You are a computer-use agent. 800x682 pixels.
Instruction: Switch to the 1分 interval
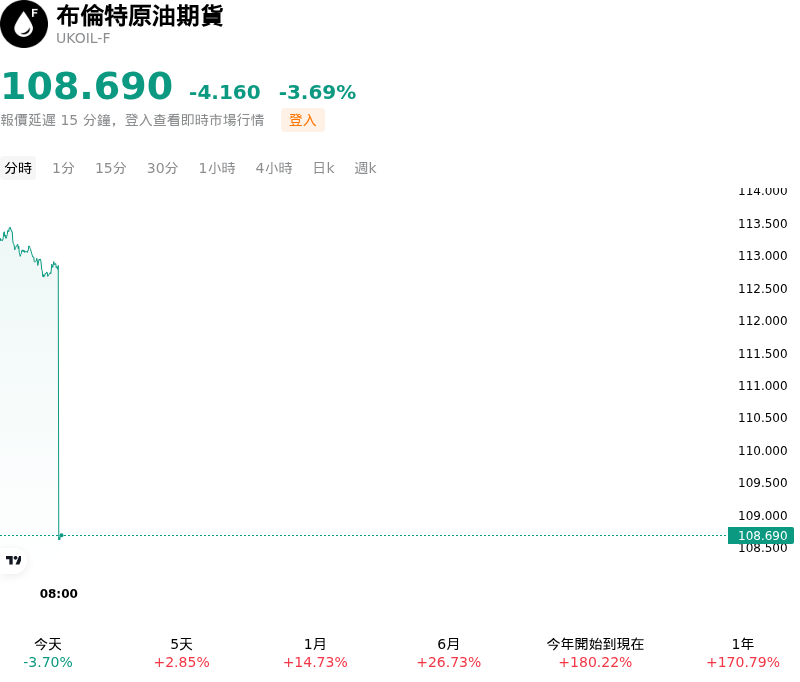[63, 168]
